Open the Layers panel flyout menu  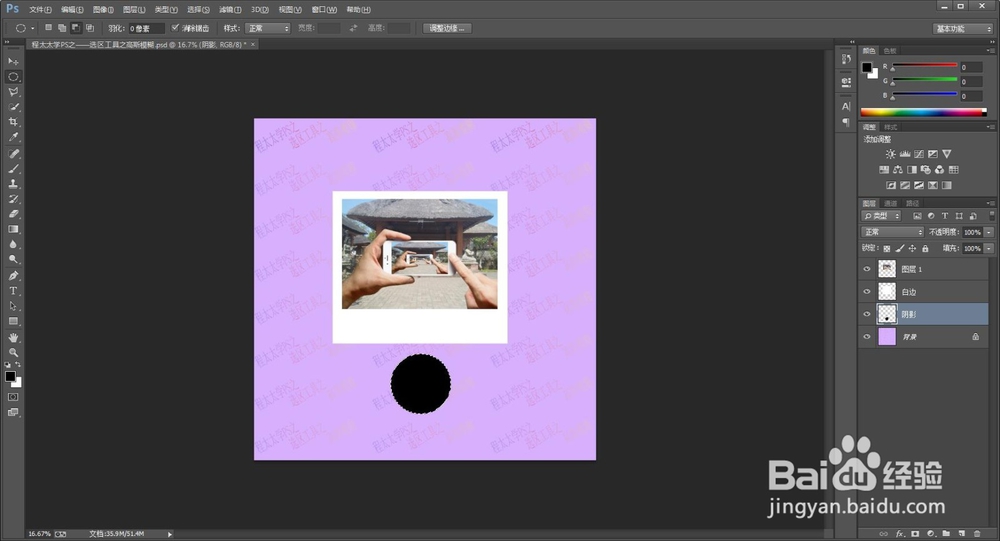[x=990, y=204]
